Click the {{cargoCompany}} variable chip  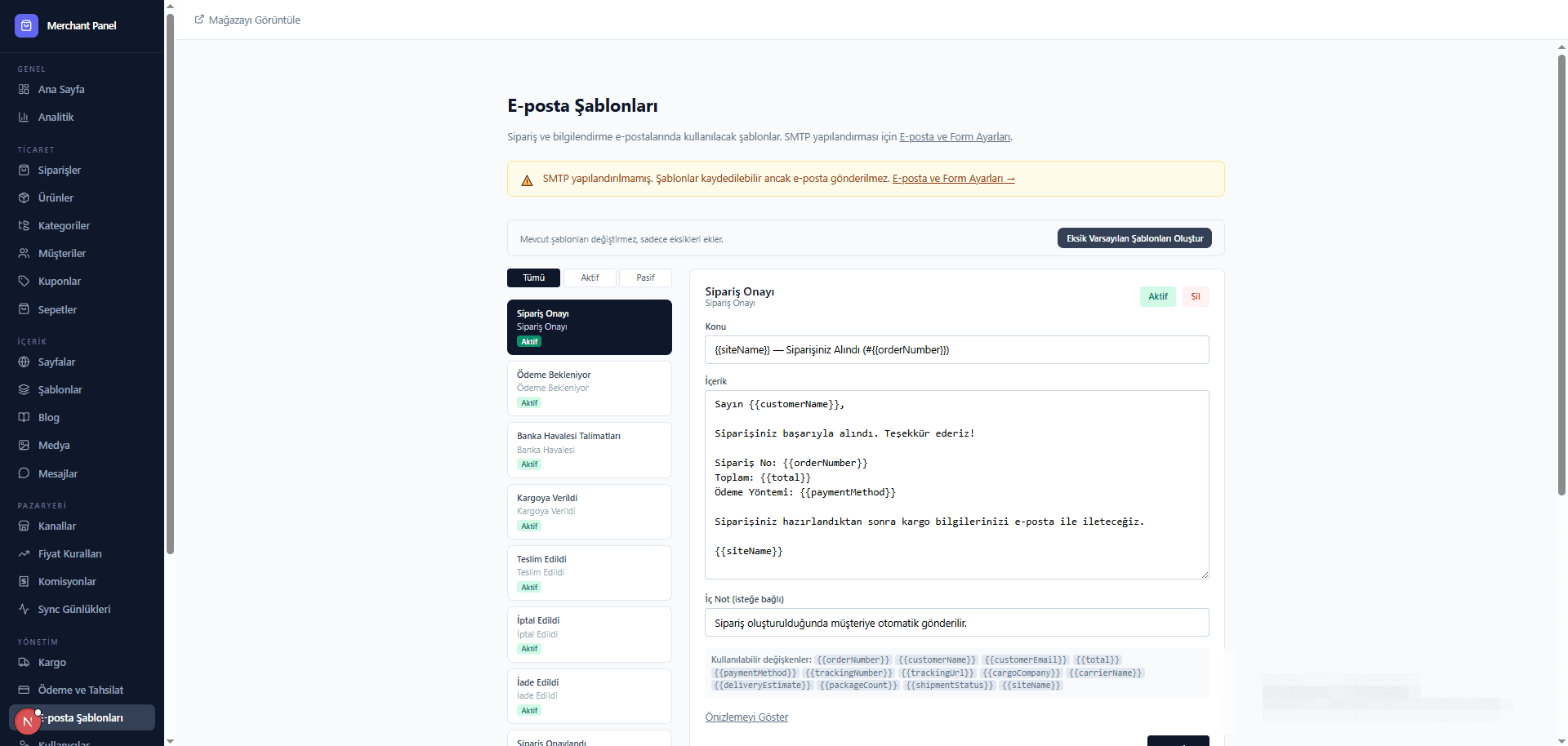click(x=1021, y=673)
